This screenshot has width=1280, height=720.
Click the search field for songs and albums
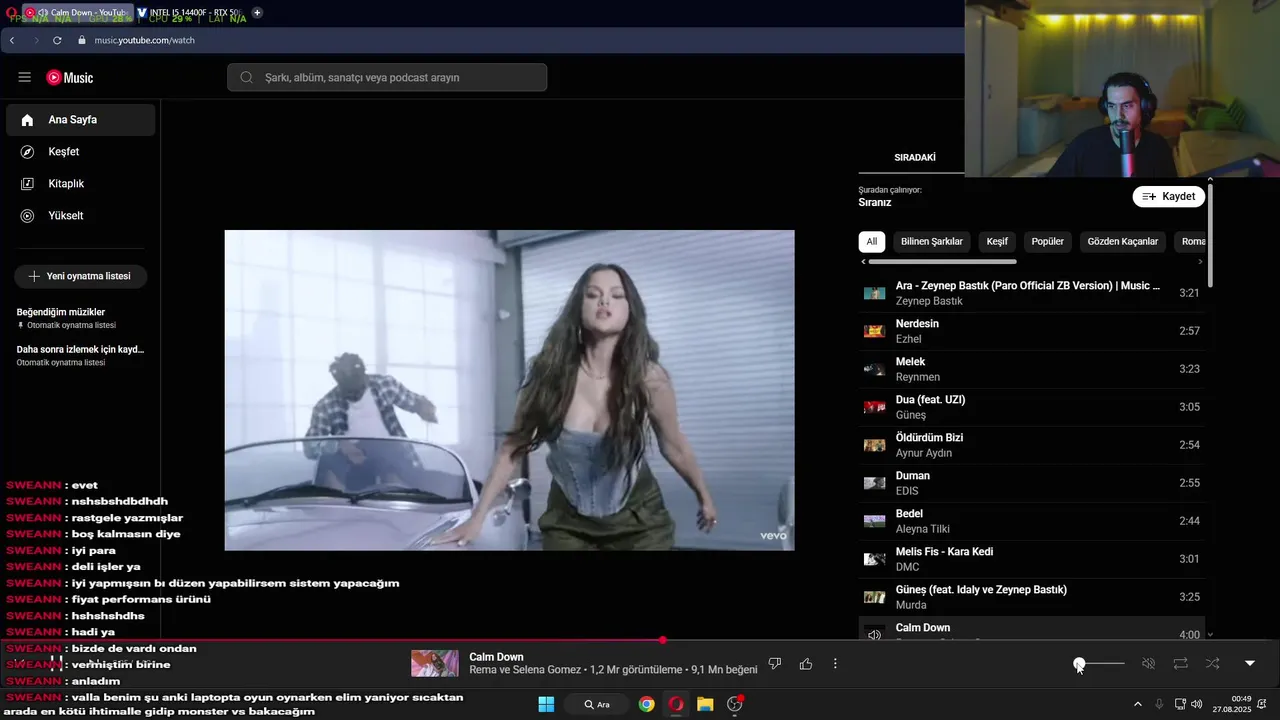tap(387, 77)
